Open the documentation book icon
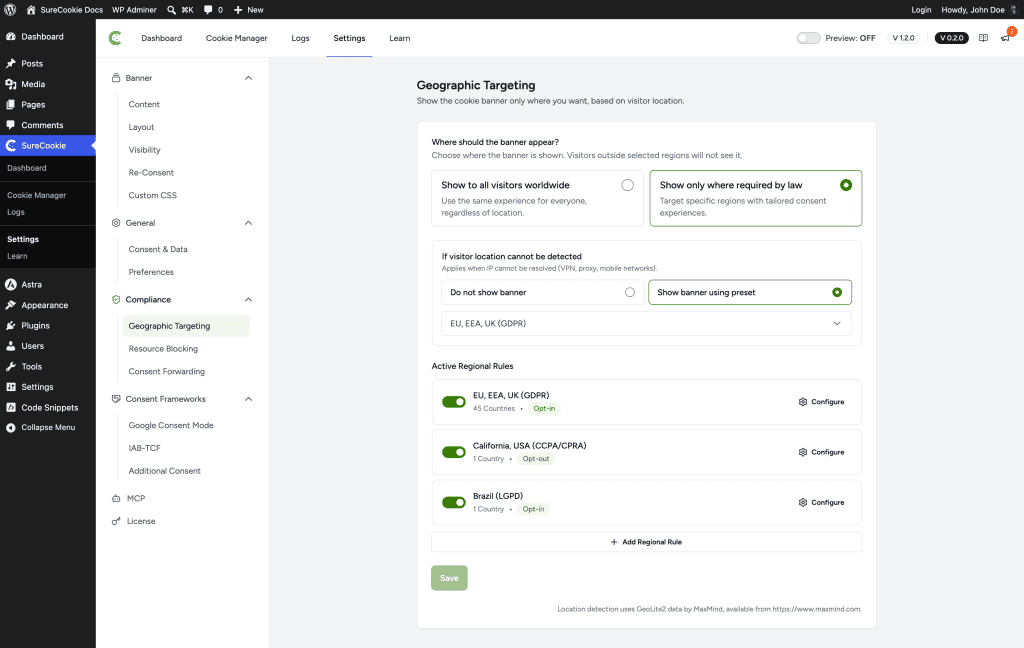Viewport: 1024px width, 648px height. point(983,38)
